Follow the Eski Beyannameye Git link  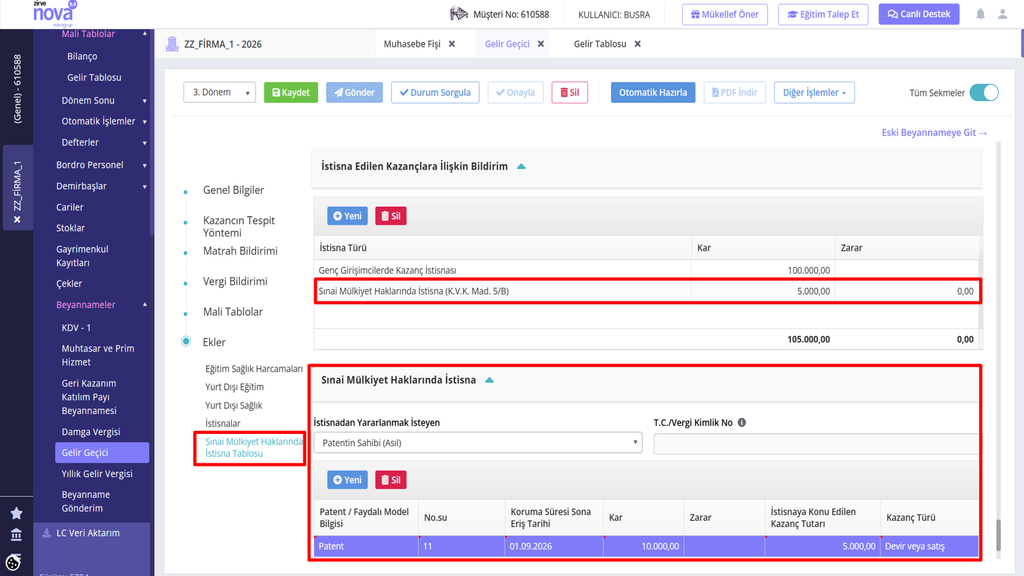tap(935, 133)
